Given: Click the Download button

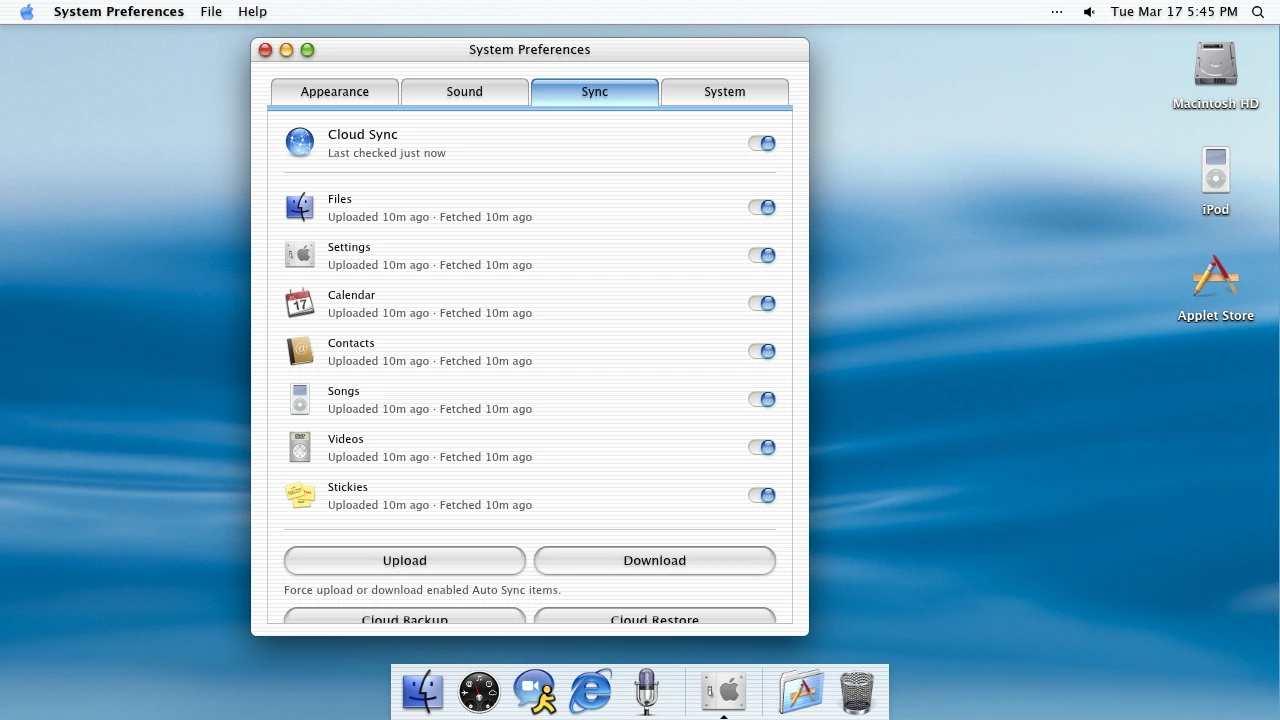Looking at the screenshot, I should click(x=655, y=561).
